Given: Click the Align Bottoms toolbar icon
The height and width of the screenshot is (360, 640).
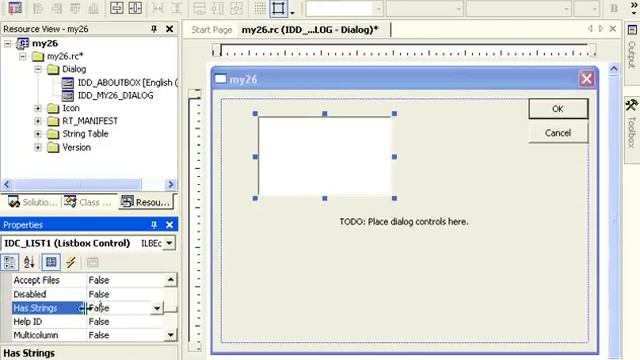Looking at the screenshot, I should [x=93, y=8].
